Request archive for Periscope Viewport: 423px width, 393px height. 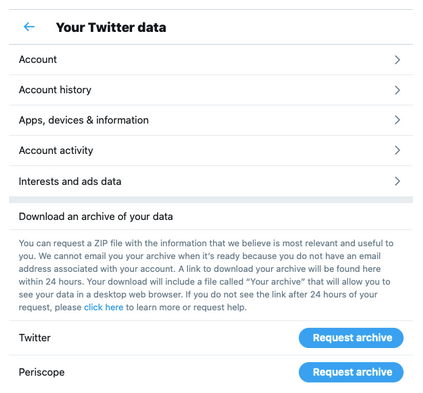351,372
